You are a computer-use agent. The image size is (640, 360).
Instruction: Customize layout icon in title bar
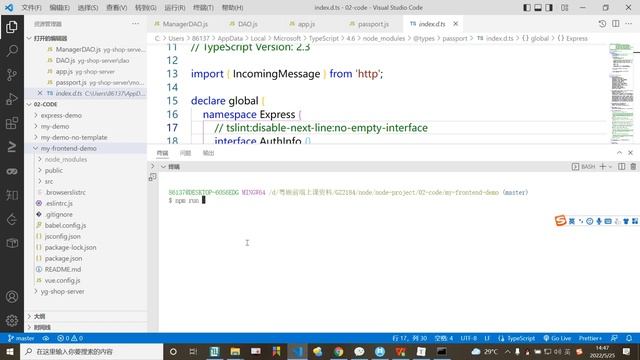[x=564, y=7]
